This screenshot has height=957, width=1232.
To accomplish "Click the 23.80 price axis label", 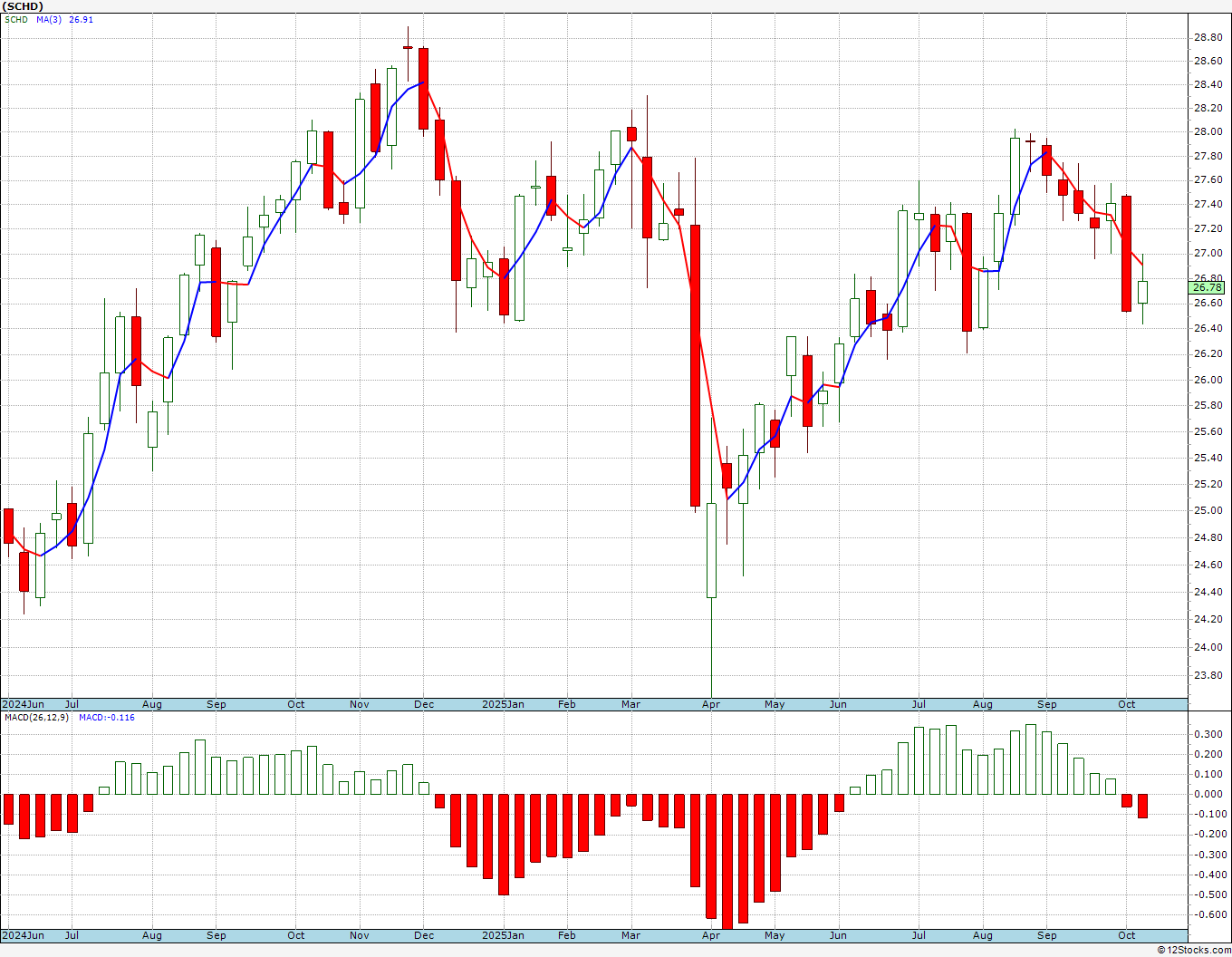I will click(1208, 676).
